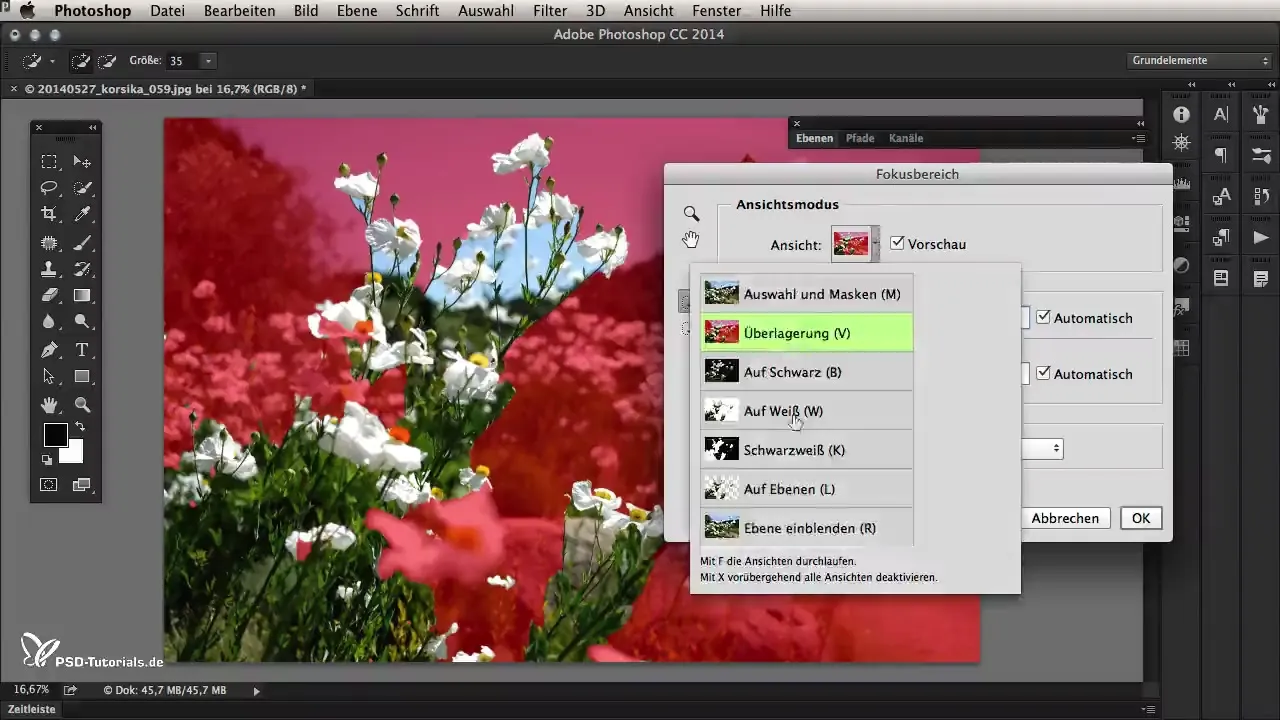This screenshot has height=720, width=1280.
Task: Choose Auf Schwarz (B) view mode
Action: pos(807,372)
